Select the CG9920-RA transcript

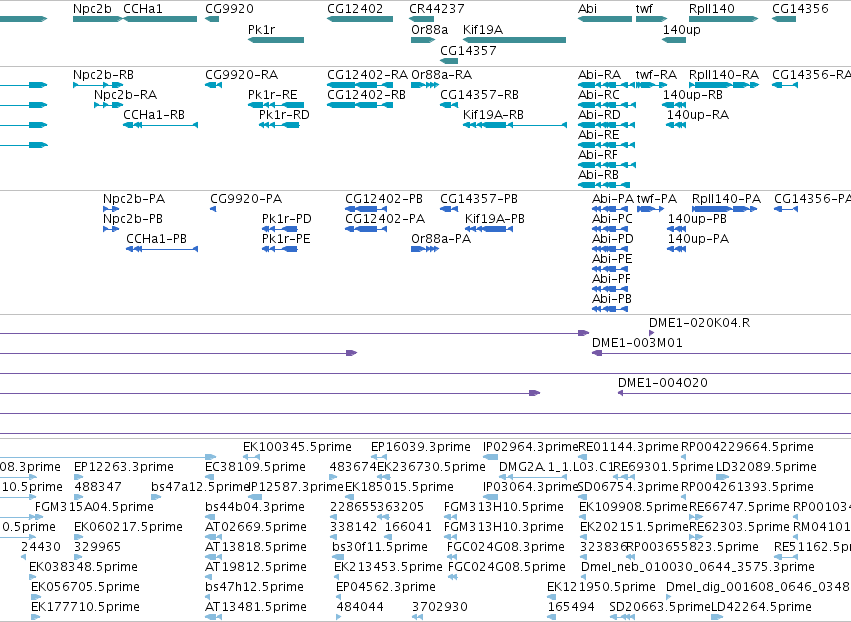(x=213, y=85)
